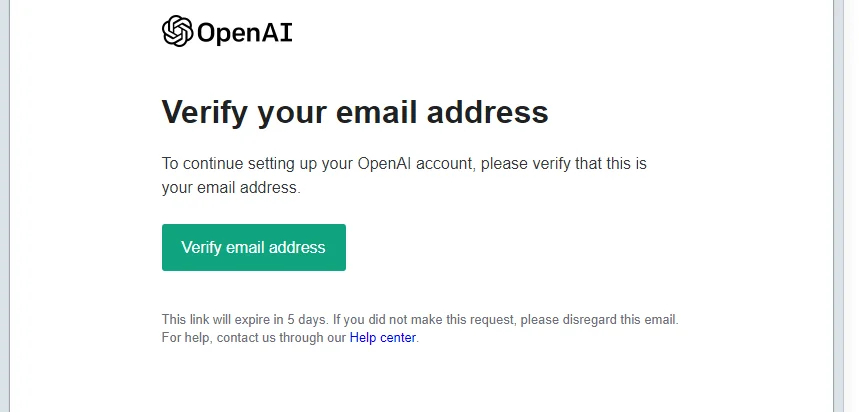The image size is (859, 412).
Task: Click the gray left margin of the email
Action: [x=5, y=200]
